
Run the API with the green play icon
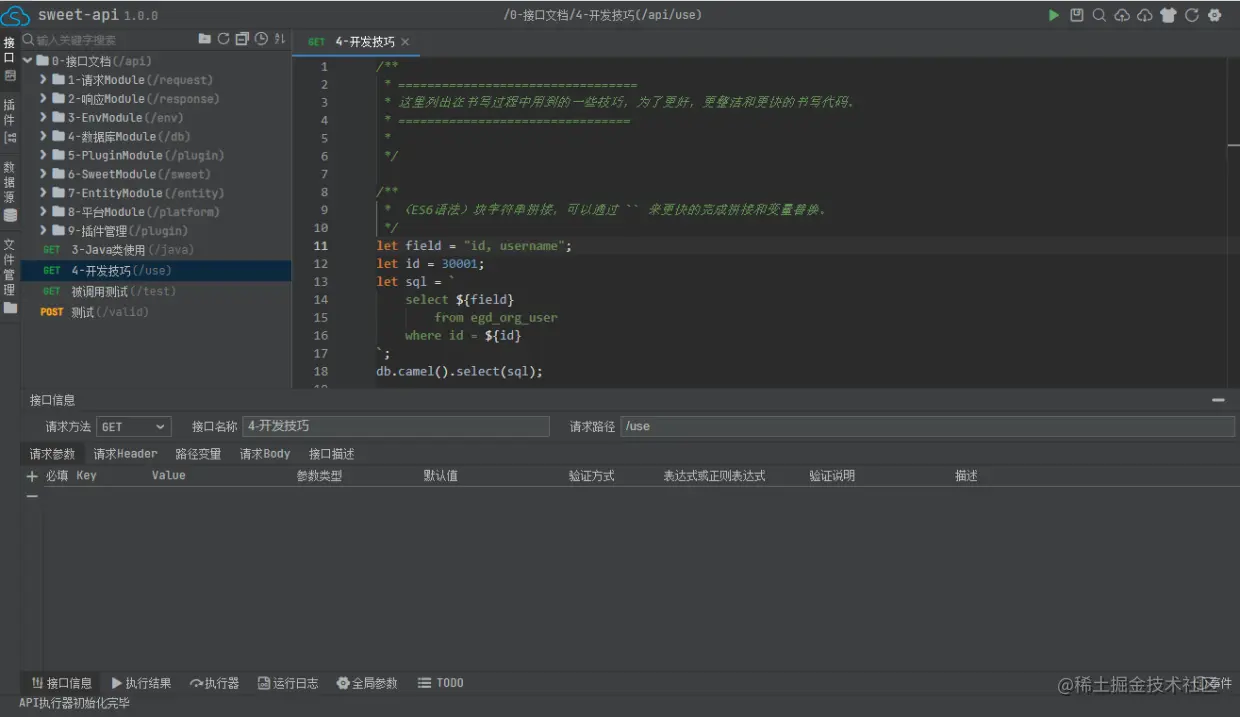(x=1054, y=15)
